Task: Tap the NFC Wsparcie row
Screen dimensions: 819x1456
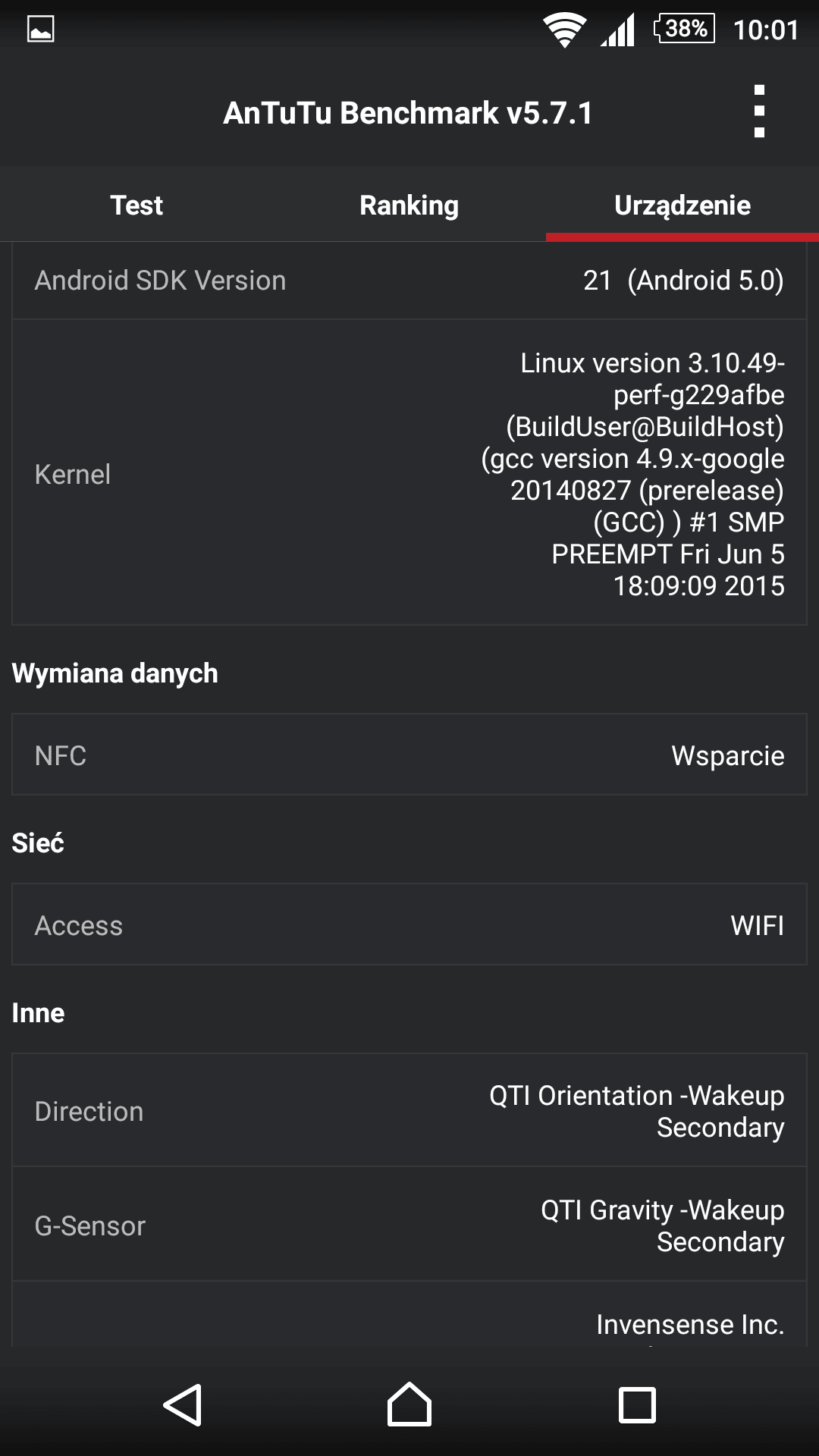Action: point(409,755)
